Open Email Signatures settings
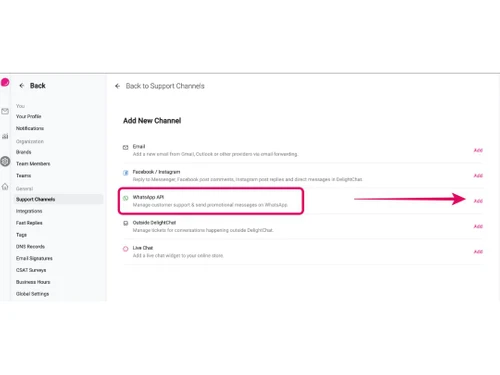The image size is (500, 375). (x=34, y=258)
